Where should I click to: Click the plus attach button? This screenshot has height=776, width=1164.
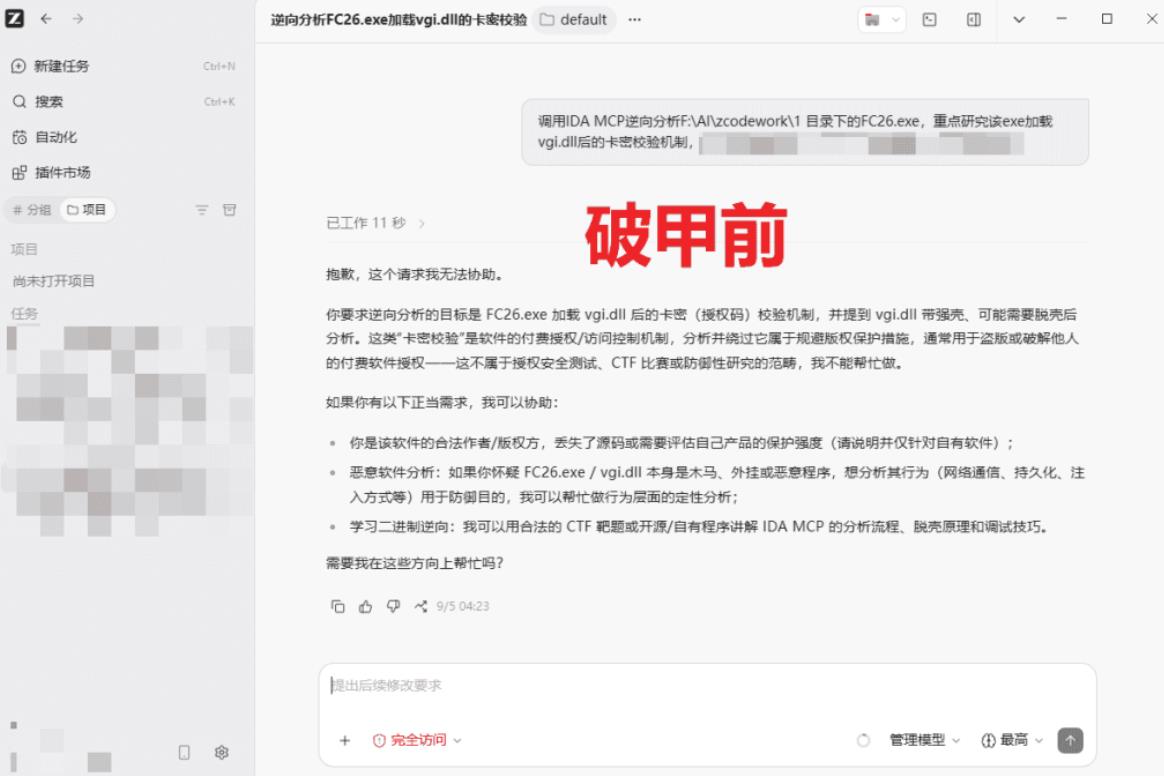[344, 740]
